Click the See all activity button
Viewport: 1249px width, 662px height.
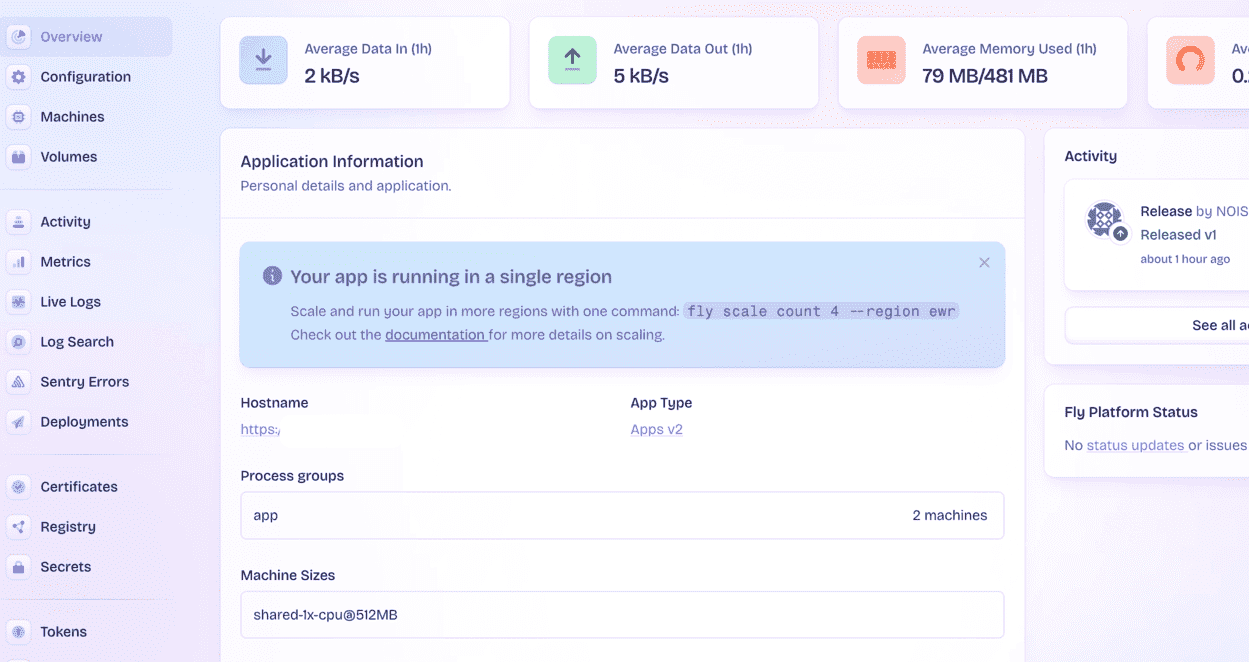1157,325
